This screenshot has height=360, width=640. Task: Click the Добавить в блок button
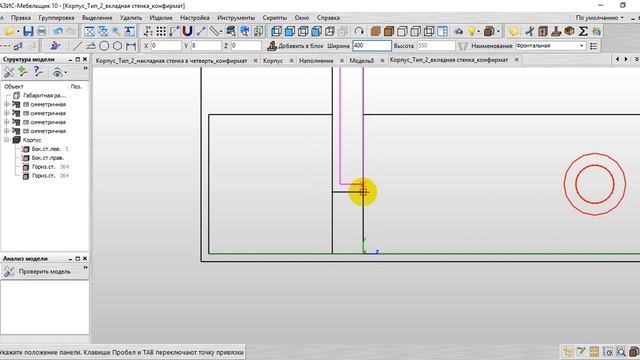pos(295,46)
